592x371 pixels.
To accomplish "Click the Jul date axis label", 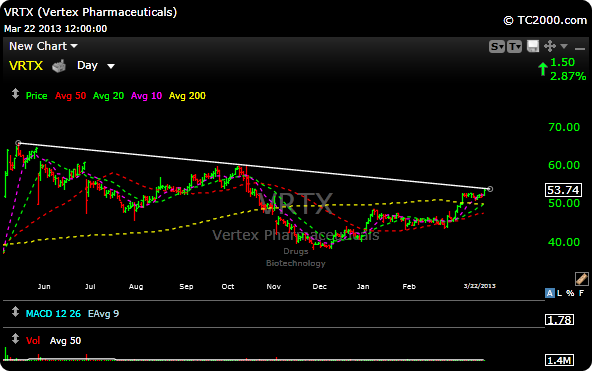I will 90,286.
